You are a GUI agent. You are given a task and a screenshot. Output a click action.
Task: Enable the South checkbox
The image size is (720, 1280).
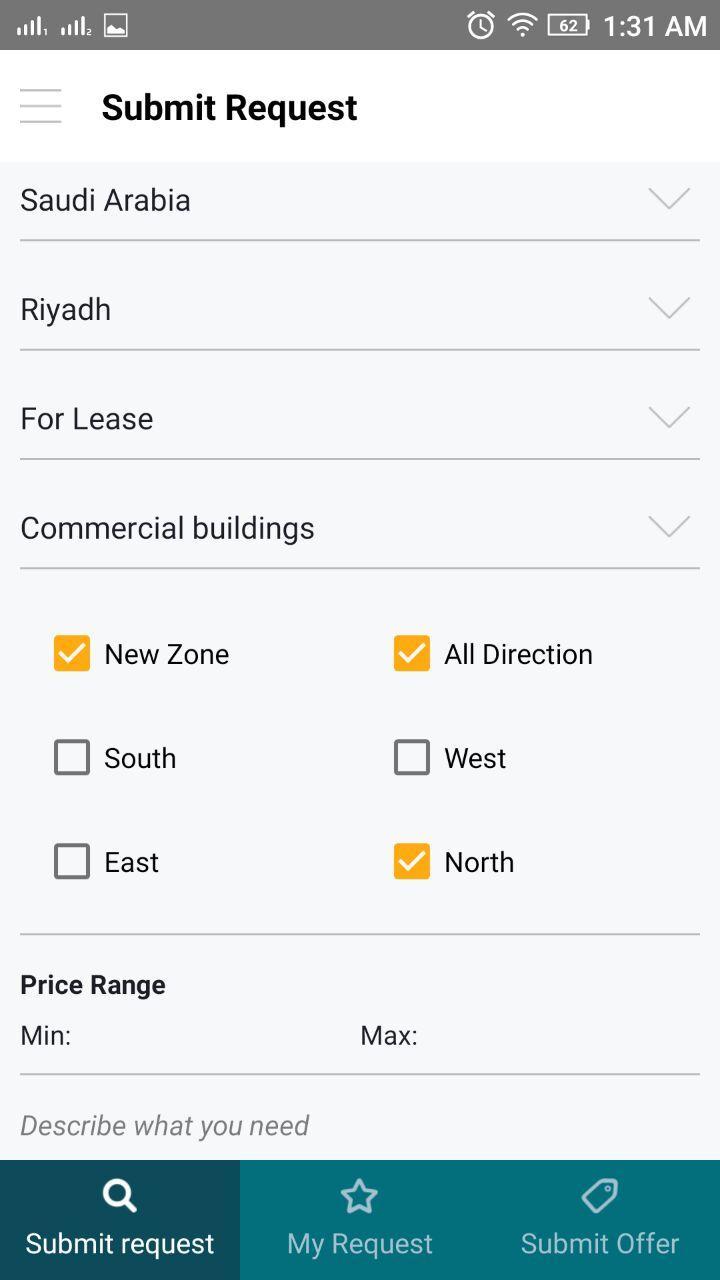(72, 758)
